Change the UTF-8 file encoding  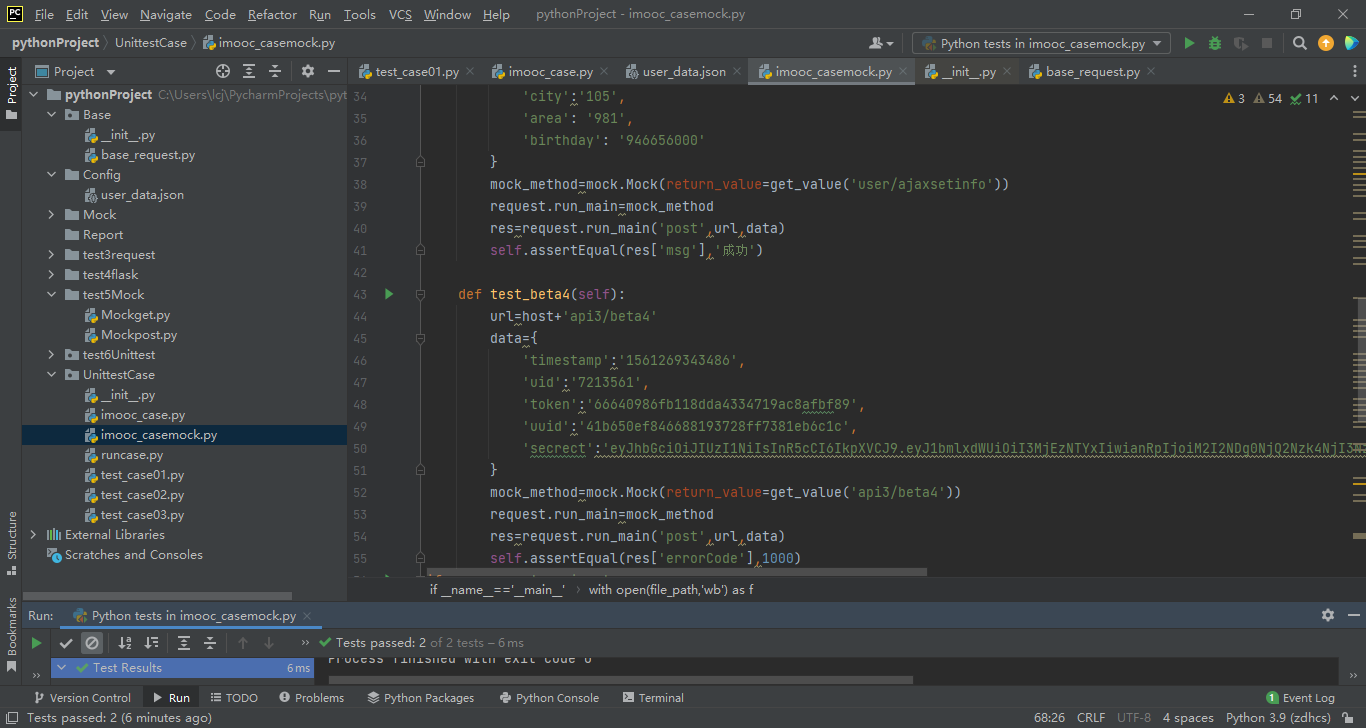pyautogui.click(x=1134, y=718)
